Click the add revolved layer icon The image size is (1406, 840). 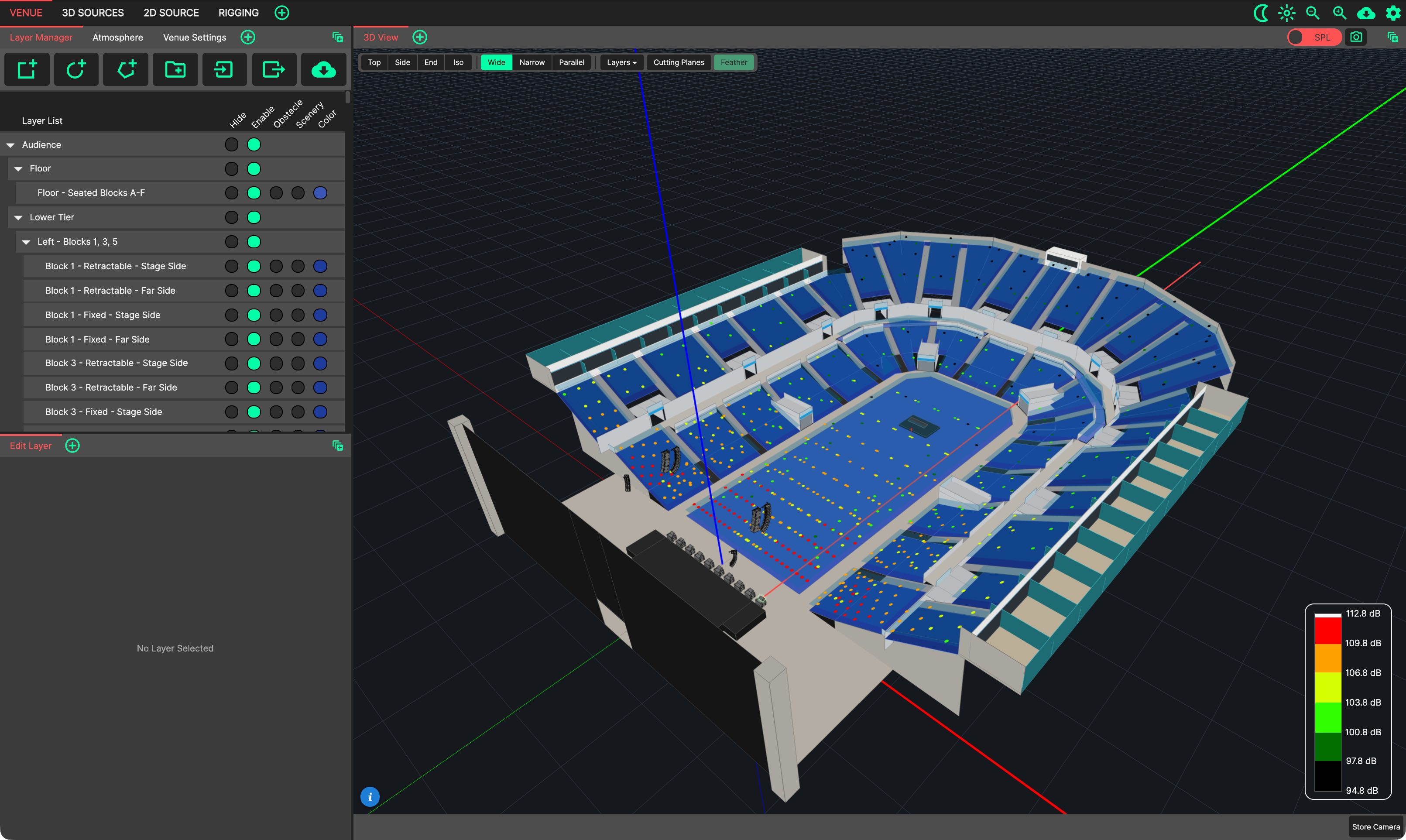click(76, 70)
